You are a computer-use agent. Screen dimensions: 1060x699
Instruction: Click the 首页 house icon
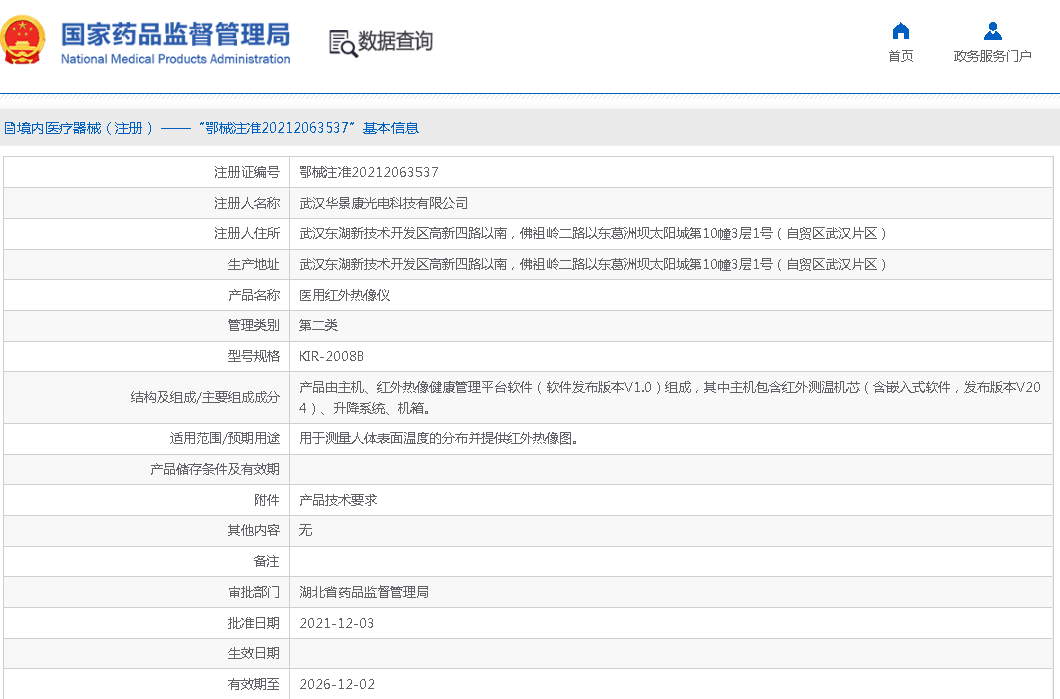[901, 31]
